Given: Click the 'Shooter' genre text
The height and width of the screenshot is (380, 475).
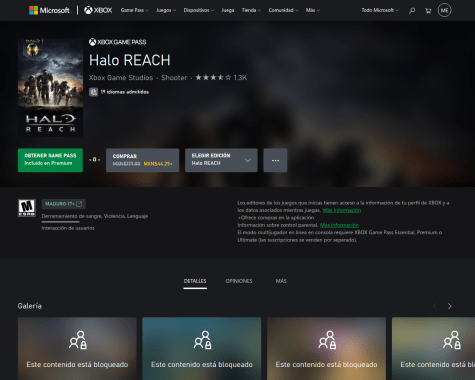Looking at the screenshot, I should [174, 78].
